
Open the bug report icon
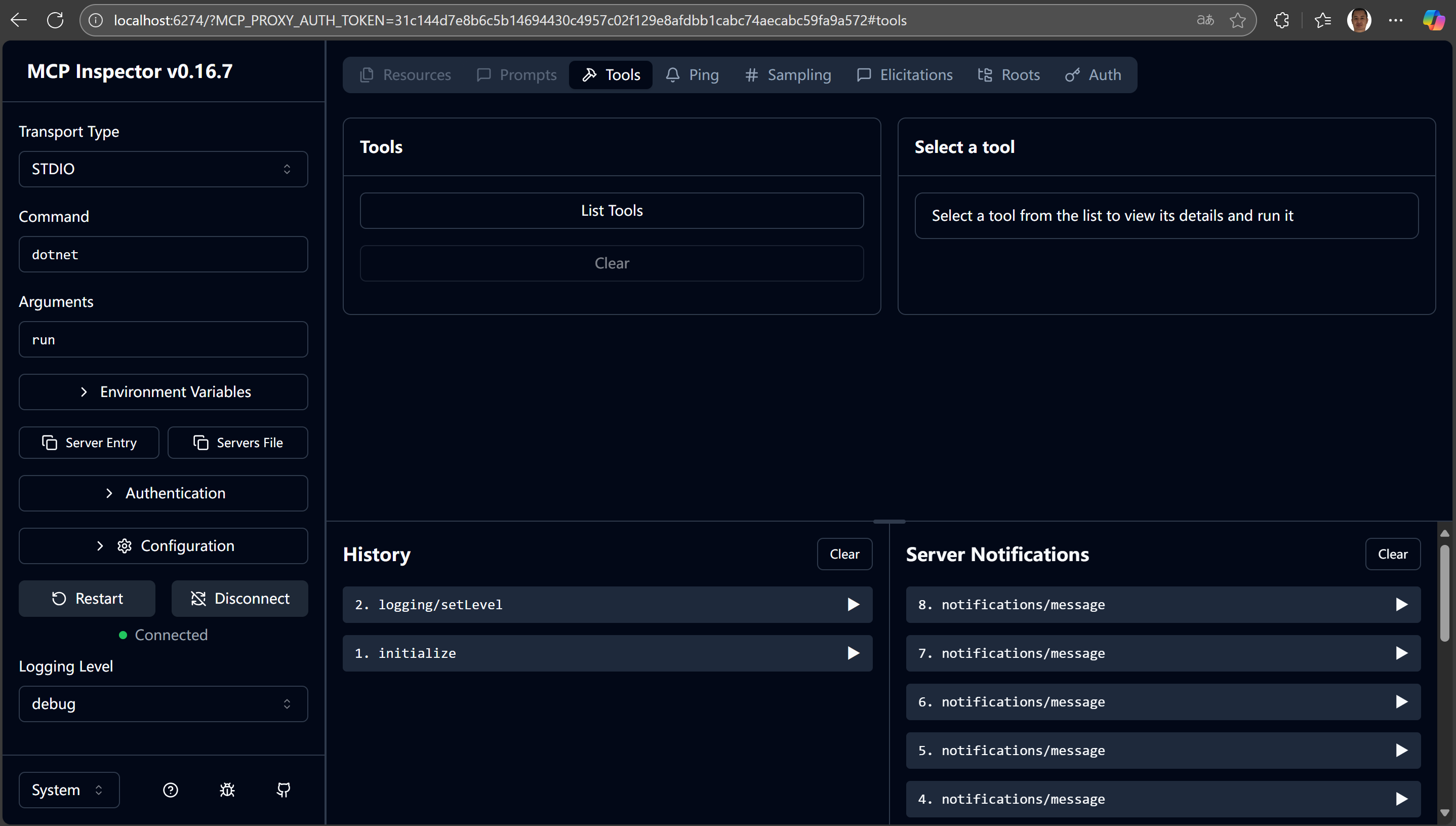pos(227,790)
